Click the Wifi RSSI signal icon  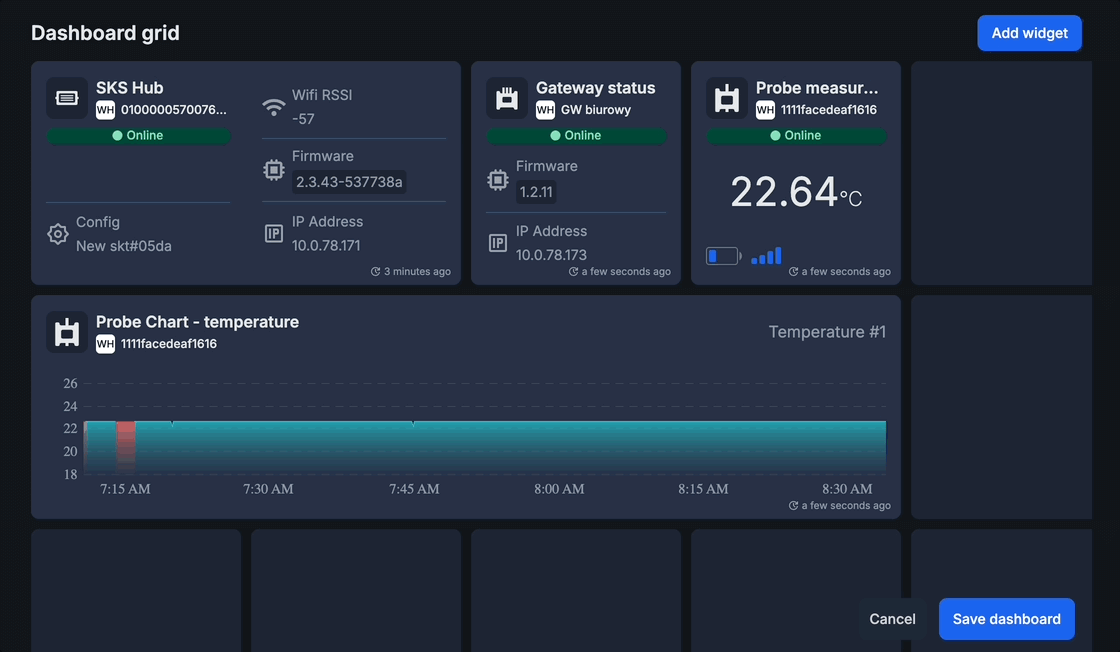coord(273,107)
